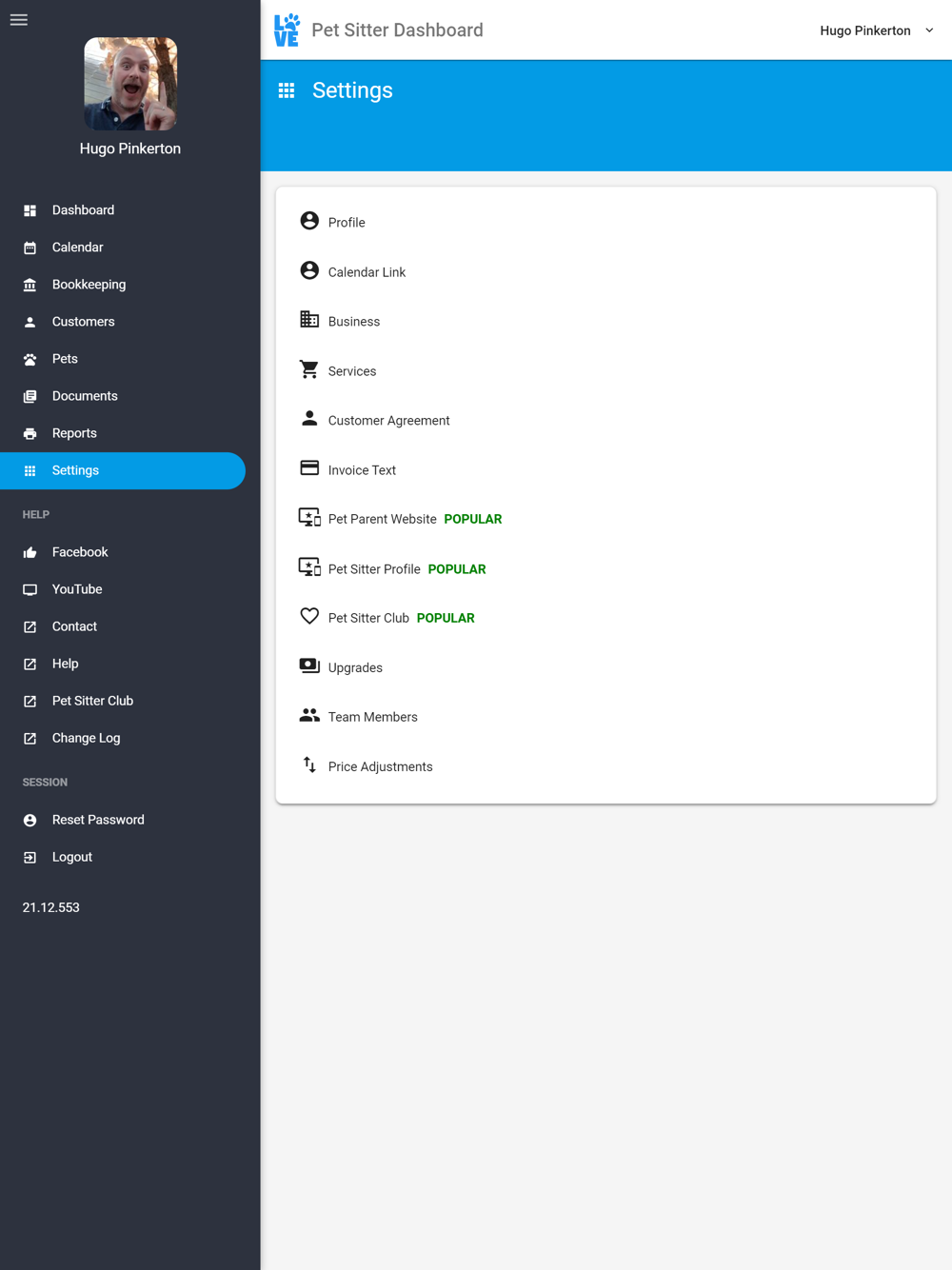The image size is (952, 1270).
Task: Click the Settings sidebar grid icon
Action: pyautogui.click(x=30, y=470)
